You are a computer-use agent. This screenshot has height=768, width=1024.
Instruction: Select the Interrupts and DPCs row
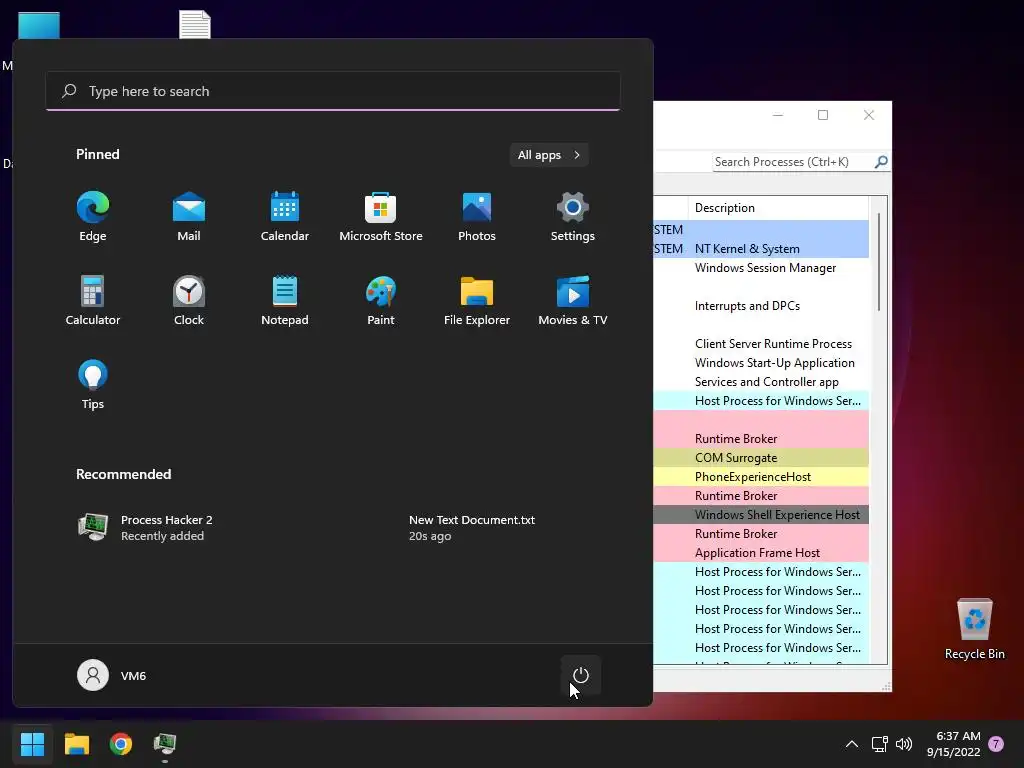pos(761,306)
